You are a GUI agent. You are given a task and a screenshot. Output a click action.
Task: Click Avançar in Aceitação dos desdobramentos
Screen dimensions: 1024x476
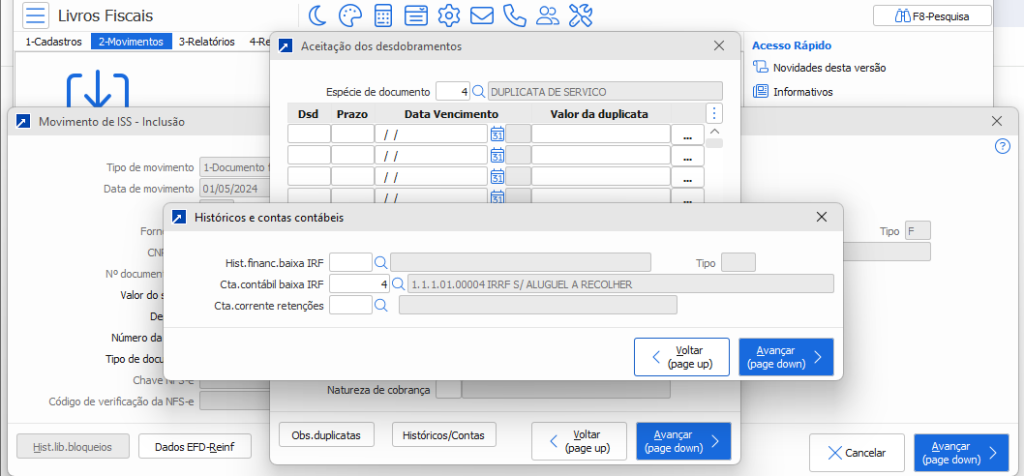684,441
